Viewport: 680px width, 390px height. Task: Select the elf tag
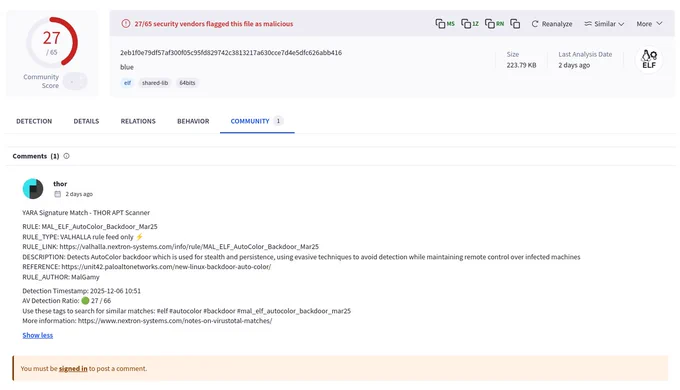(127, 83)
